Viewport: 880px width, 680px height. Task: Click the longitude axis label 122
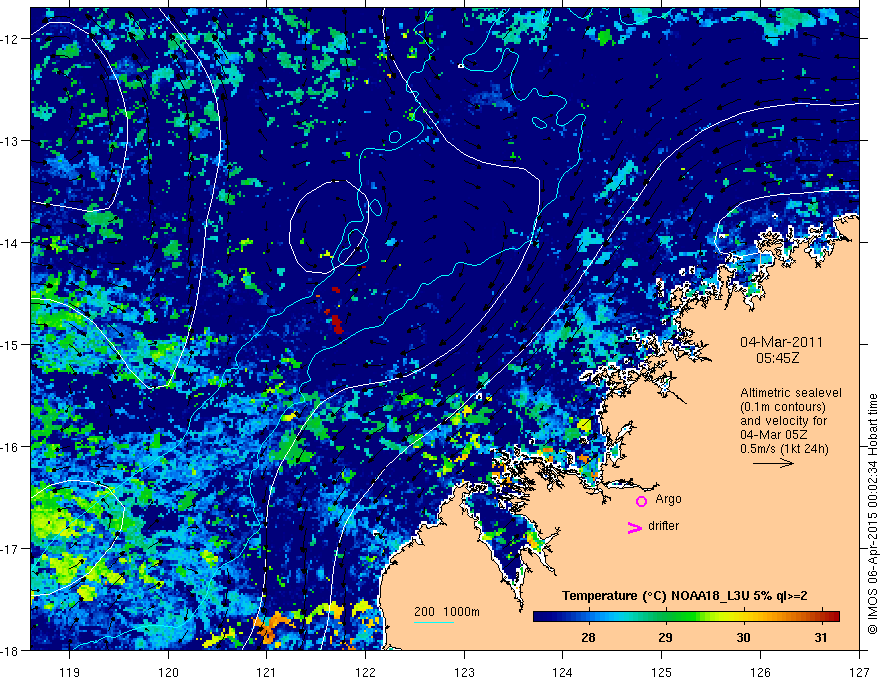[365, 672]
